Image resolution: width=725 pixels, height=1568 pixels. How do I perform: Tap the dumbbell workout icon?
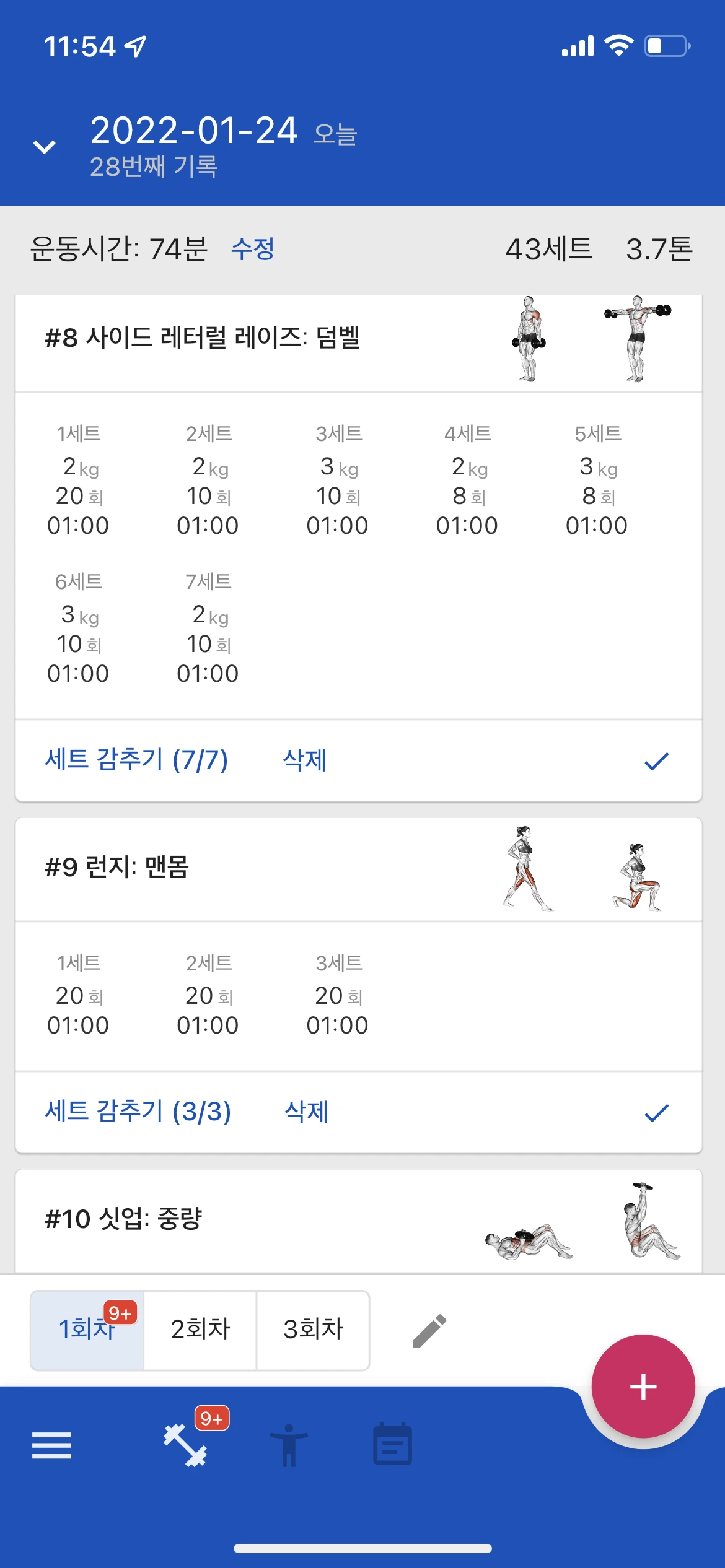pyautogui.click(x=185, y=1445)
